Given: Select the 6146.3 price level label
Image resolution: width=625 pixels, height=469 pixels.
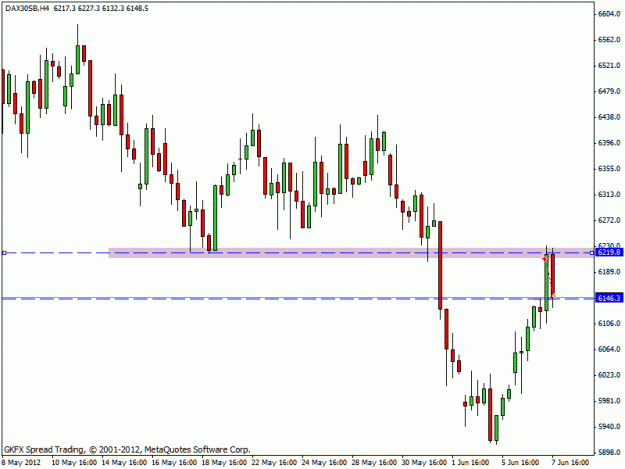Looking at the screenshot, I should [609, 298].
